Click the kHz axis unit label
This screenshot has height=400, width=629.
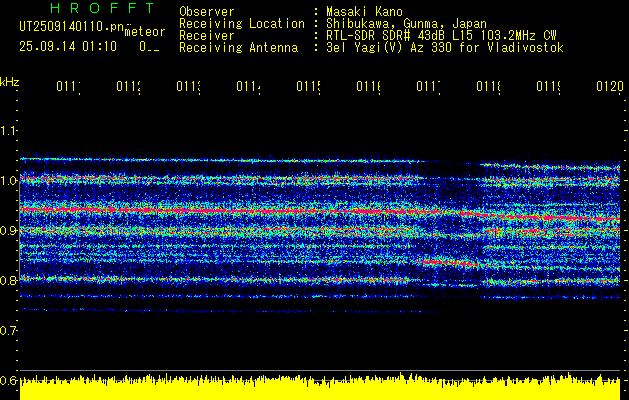pyautogui.click(x=9, y=82)
